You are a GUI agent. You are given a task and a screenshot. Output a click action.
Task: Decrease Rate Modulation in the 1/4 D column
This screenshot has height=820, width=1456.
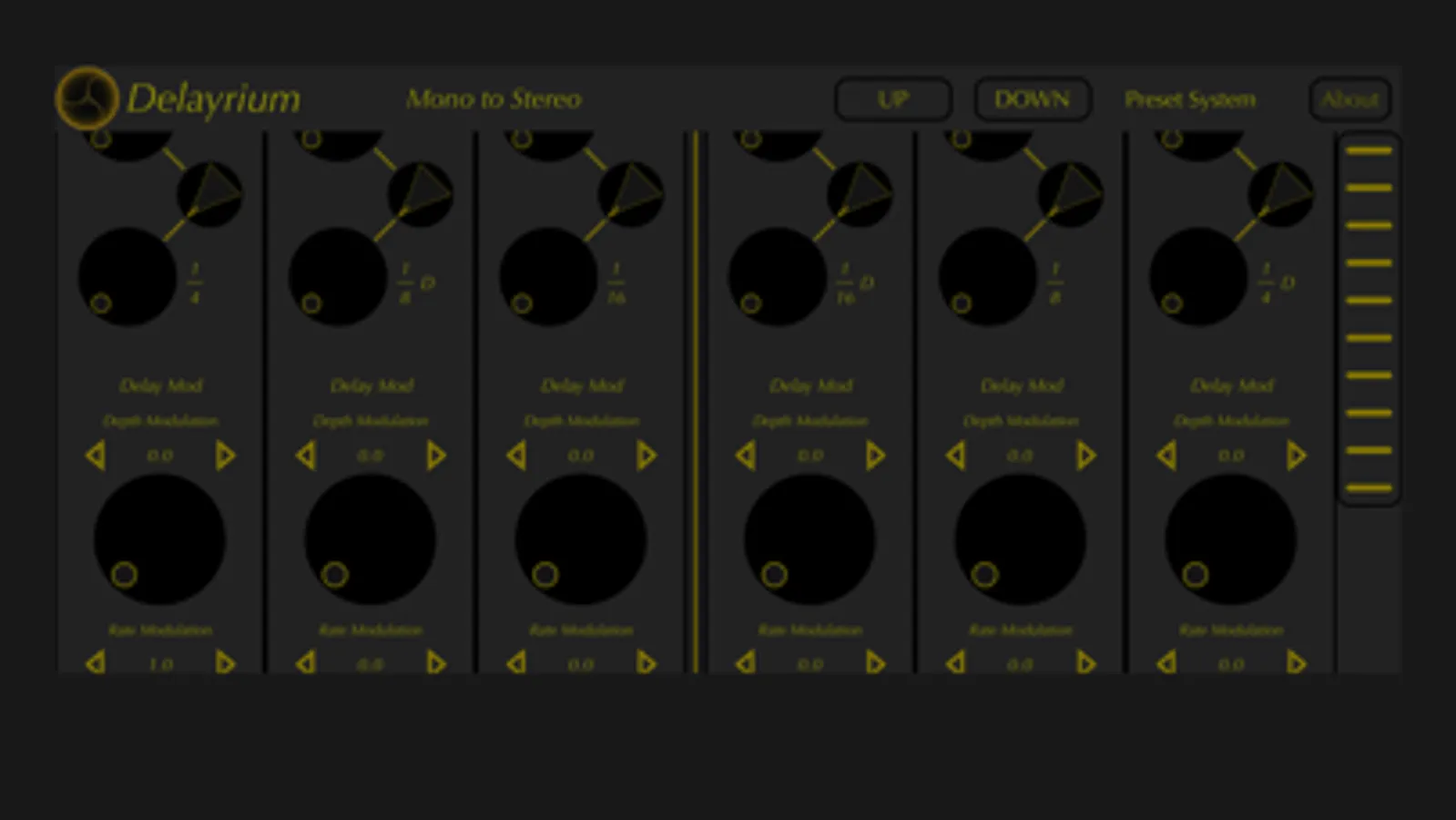point(1166,662)
